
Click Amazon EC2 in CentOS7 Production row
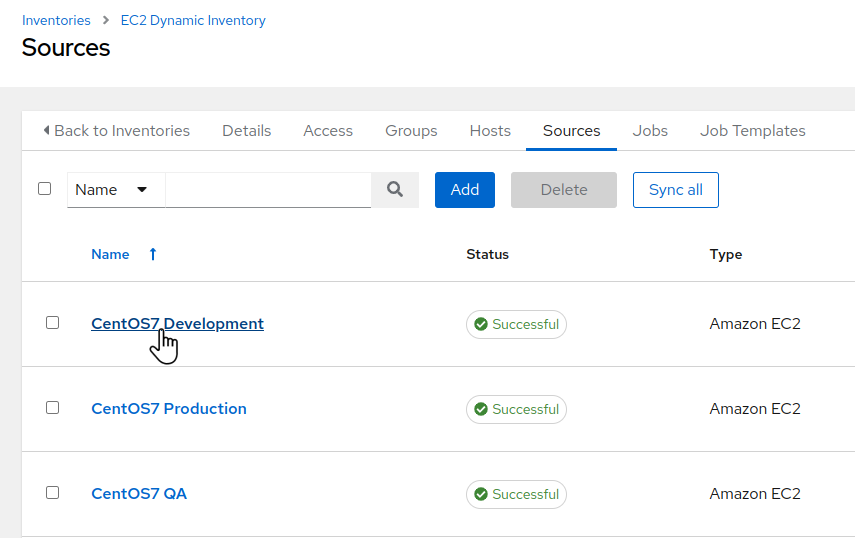point(755,409)
